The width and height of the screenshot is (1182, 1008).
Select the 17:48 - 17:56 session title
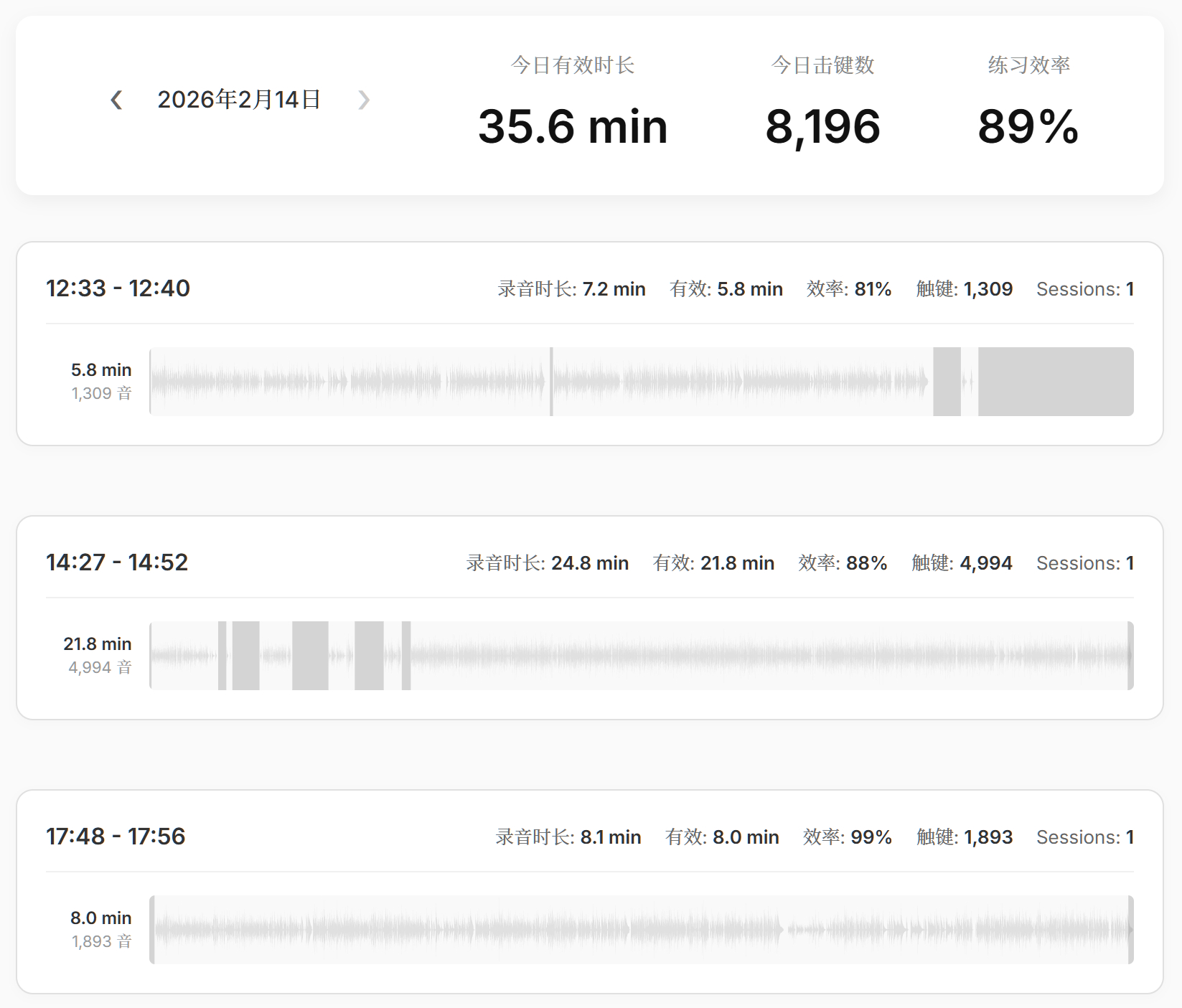click(116, 837)
